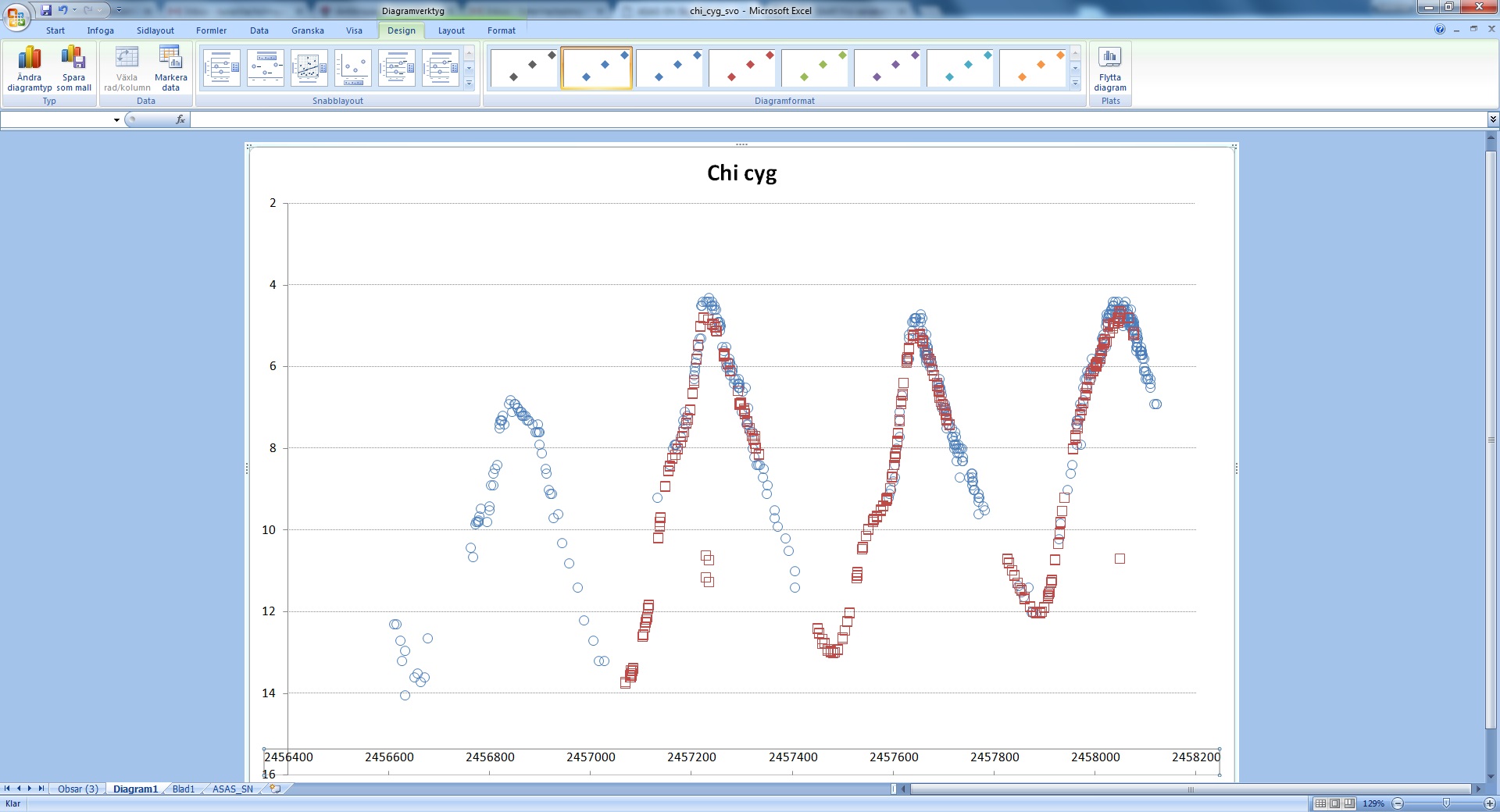1500x812 pixels.
Task: Click Ändra diagramtyp chart type icon
Action: [x=30, y=69]
